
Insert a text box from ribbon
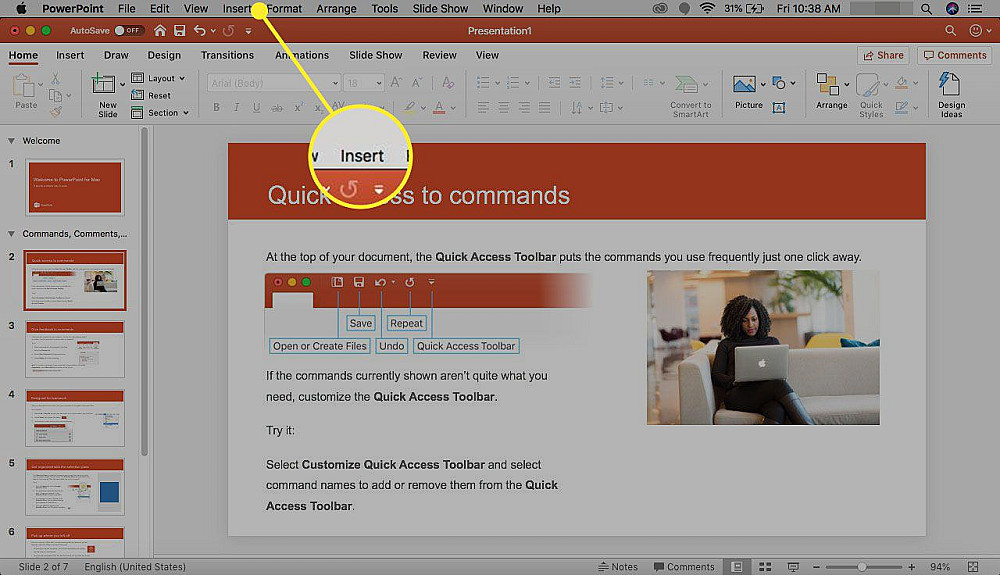click(779, 108)
